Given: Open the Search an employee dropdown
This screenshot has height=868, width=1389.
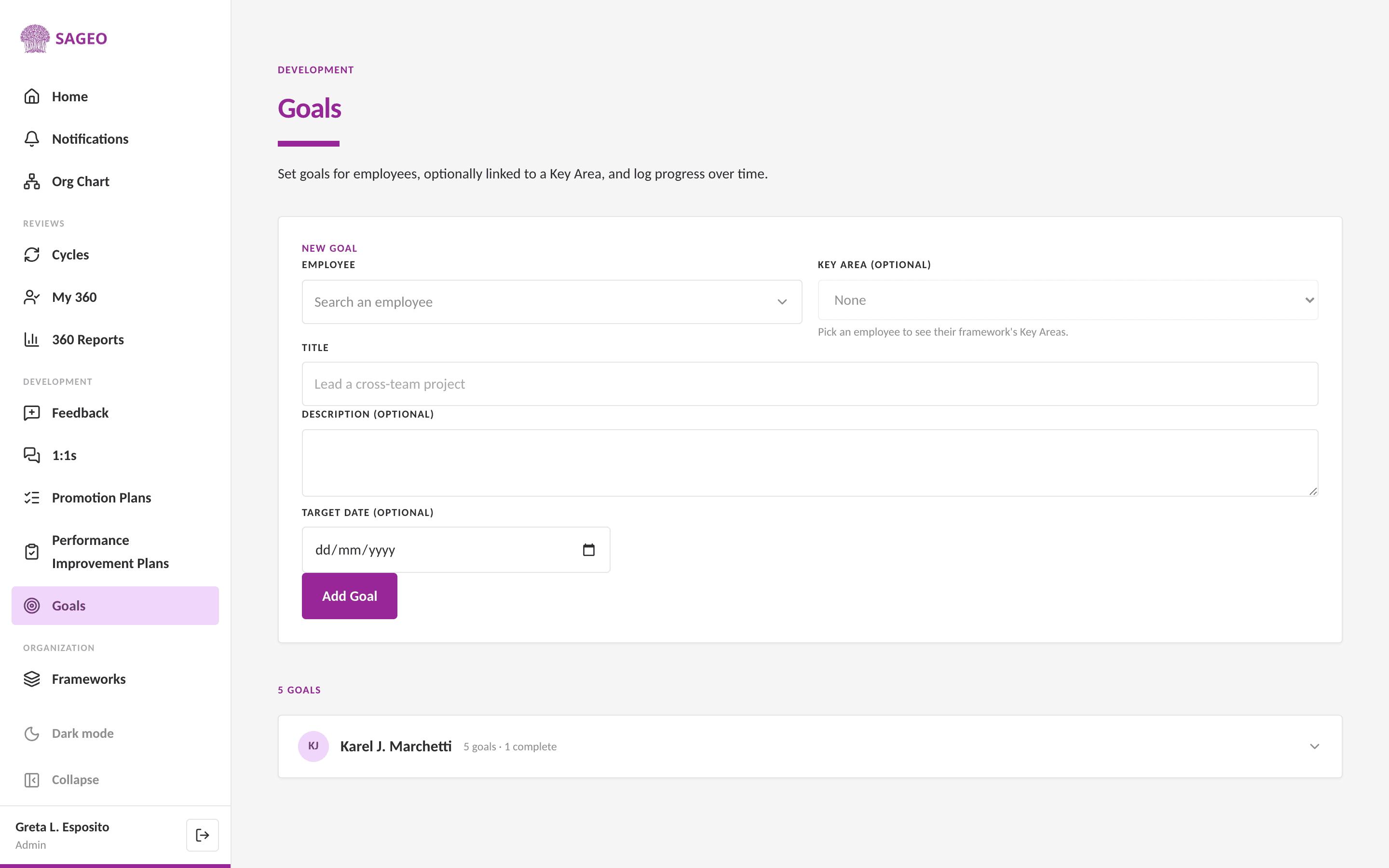Looking at the screenshot, I should pyautogui.click(x=552, y=302).
